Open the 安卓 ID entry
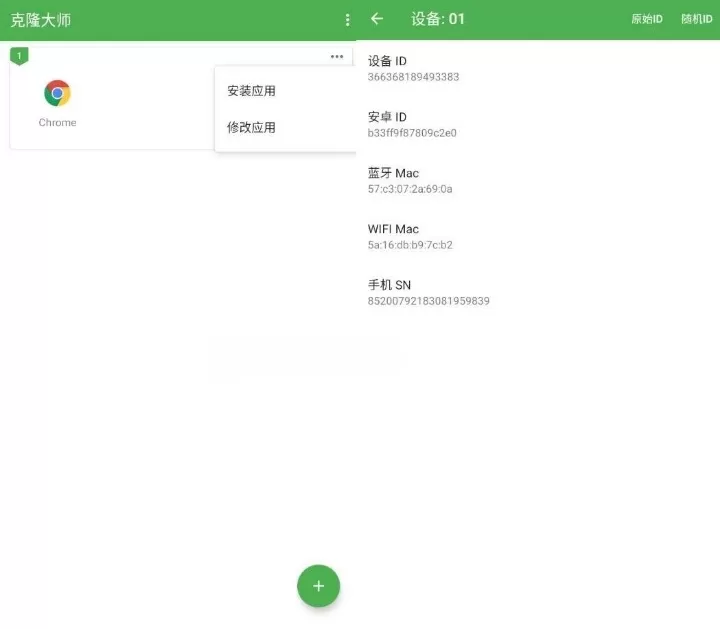The image size is (720, 629). [538, 124]
